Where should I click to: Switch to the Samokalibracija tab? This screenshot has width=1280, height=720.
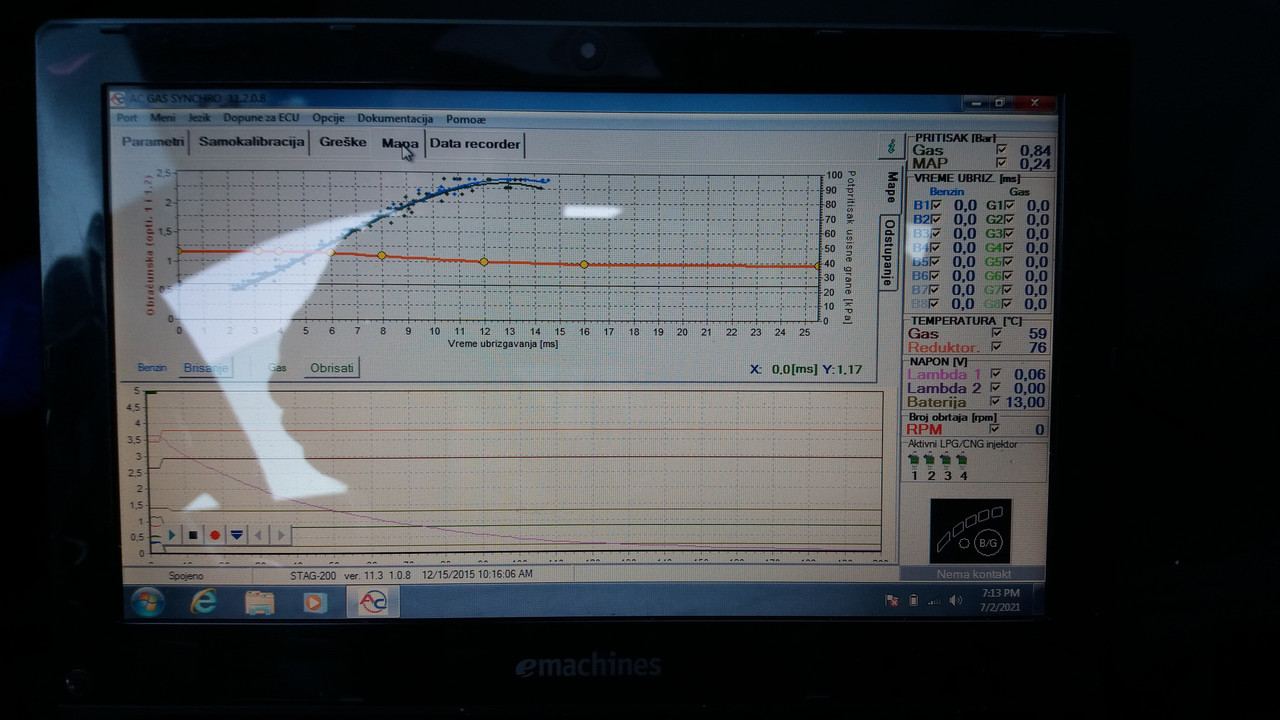(x=252, y=142)
